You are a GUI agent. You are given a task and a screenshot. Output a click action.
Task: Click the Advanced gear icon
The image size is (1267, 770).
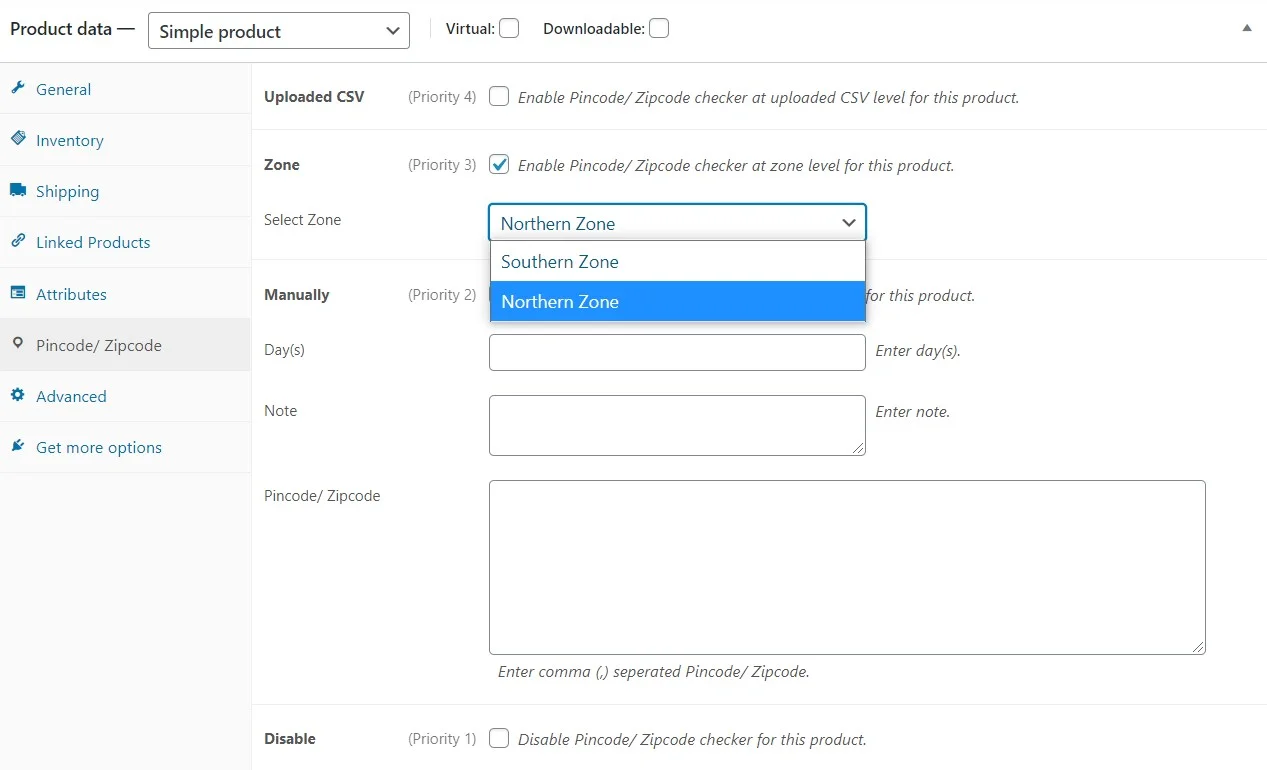[x=17, y=395]
